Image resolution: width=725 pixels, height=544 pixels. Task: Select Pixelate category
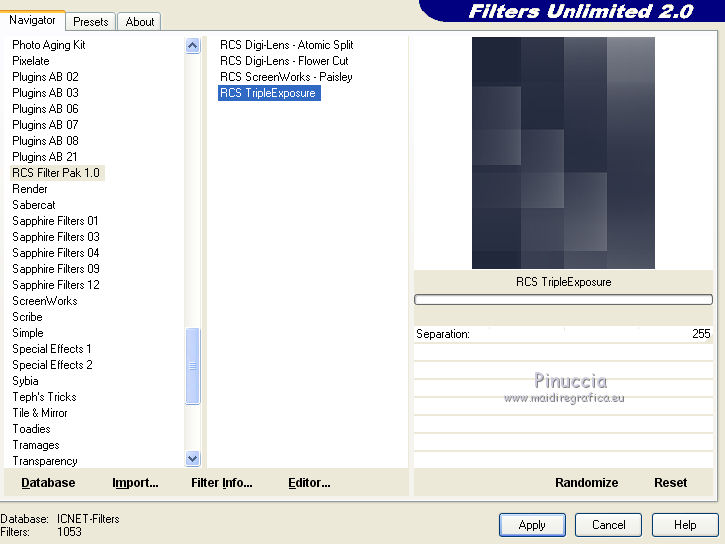tap(31, 61)
